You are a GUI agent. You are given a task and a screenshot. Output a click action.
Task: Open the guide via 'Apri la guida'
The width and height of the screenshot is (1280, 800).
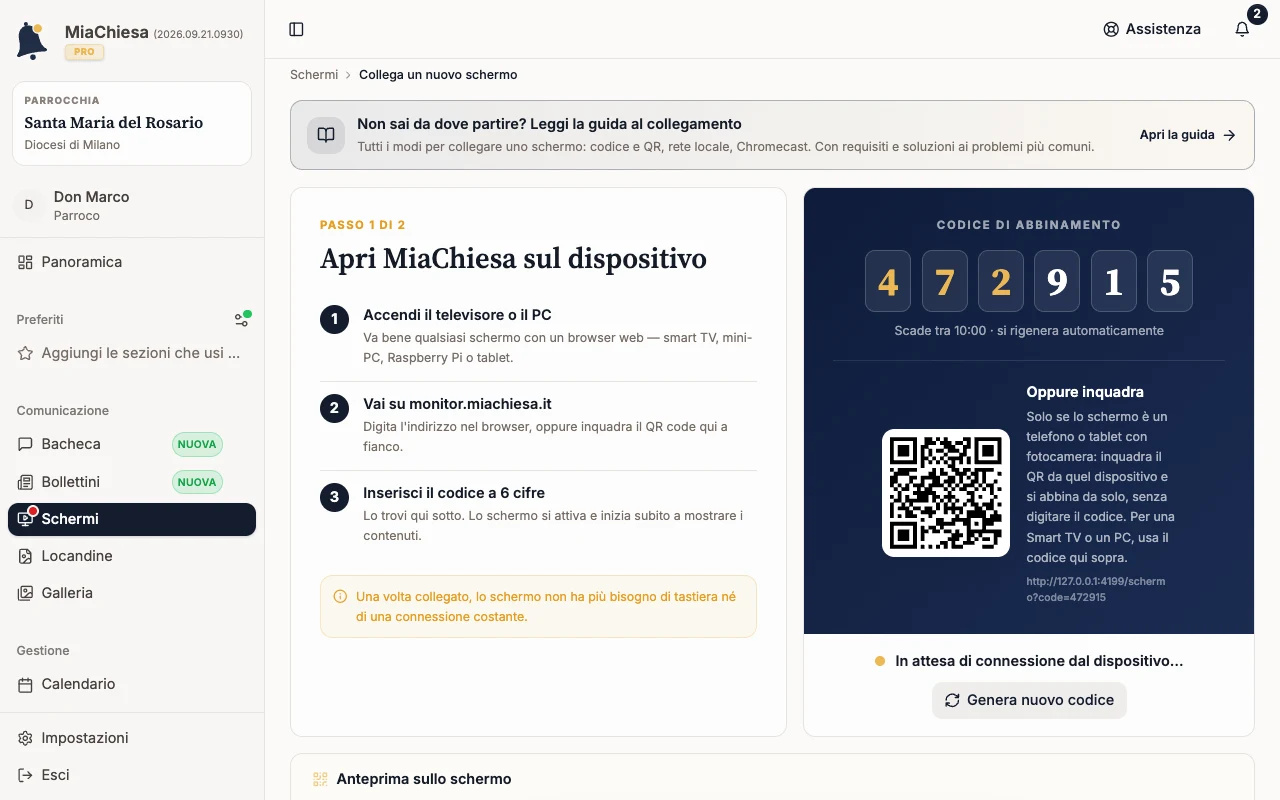pyautogui.click(x=1188, y=135)
